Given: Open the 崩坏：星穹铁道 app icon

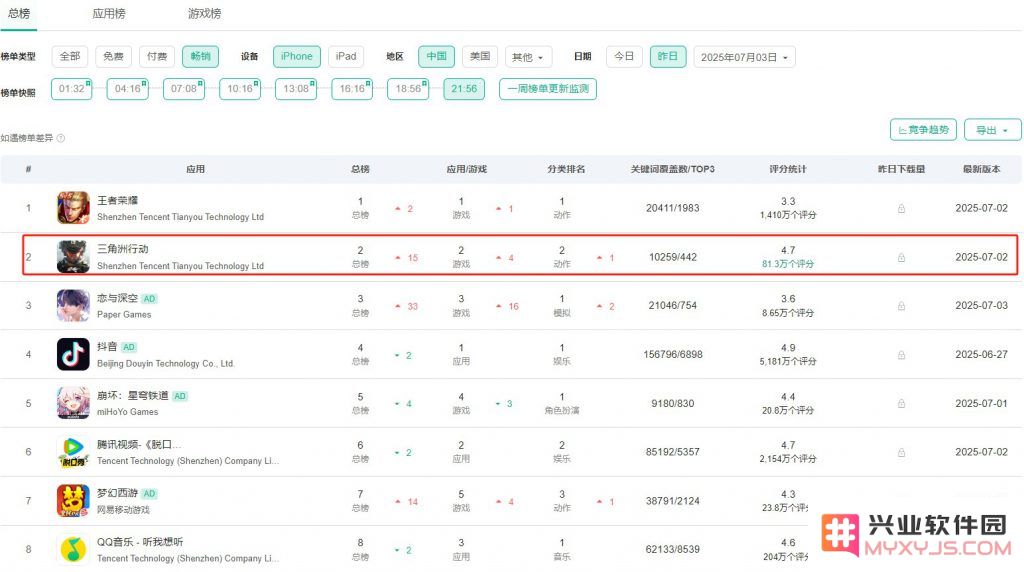Looking at the screenshot, I should 73,403.
